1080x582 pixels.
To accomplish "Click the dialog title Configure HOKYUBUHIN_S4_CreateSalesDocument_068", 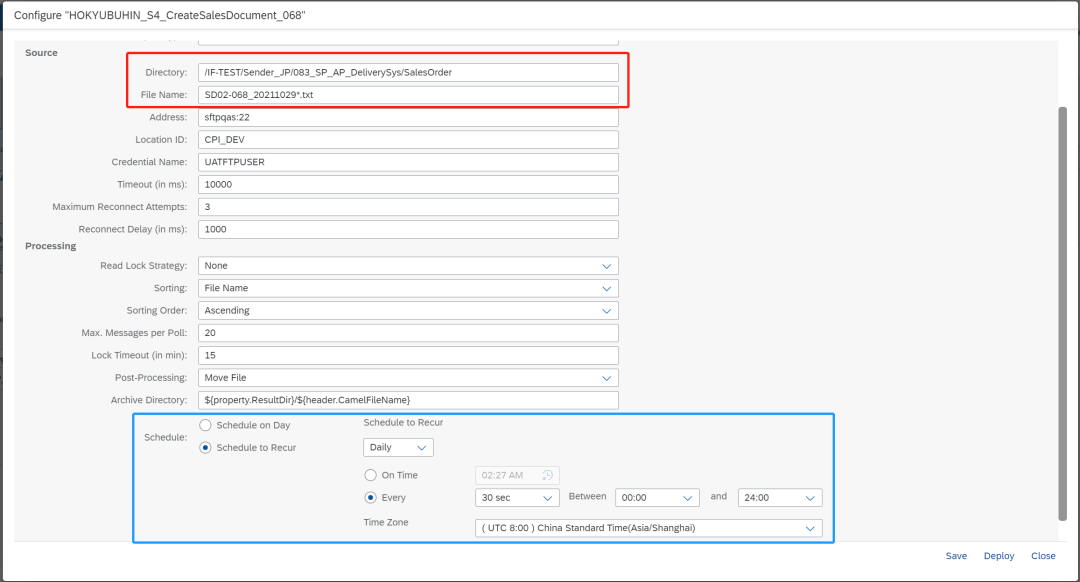I will [159, 15].
